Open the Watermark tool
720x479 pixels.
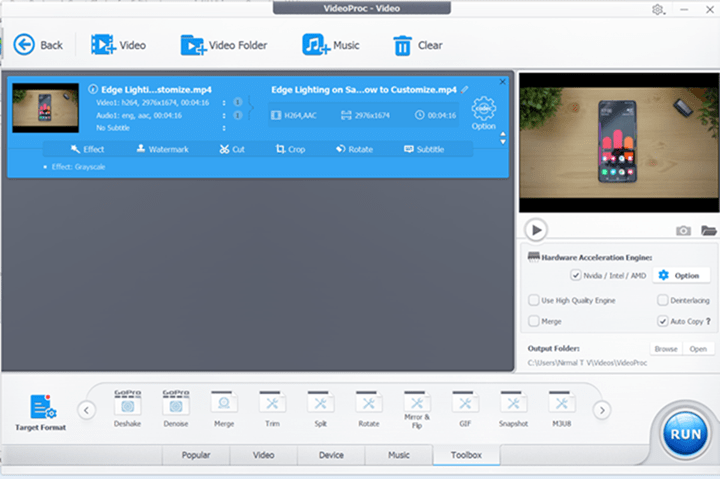pyautogui.click(x=163, y=149)
